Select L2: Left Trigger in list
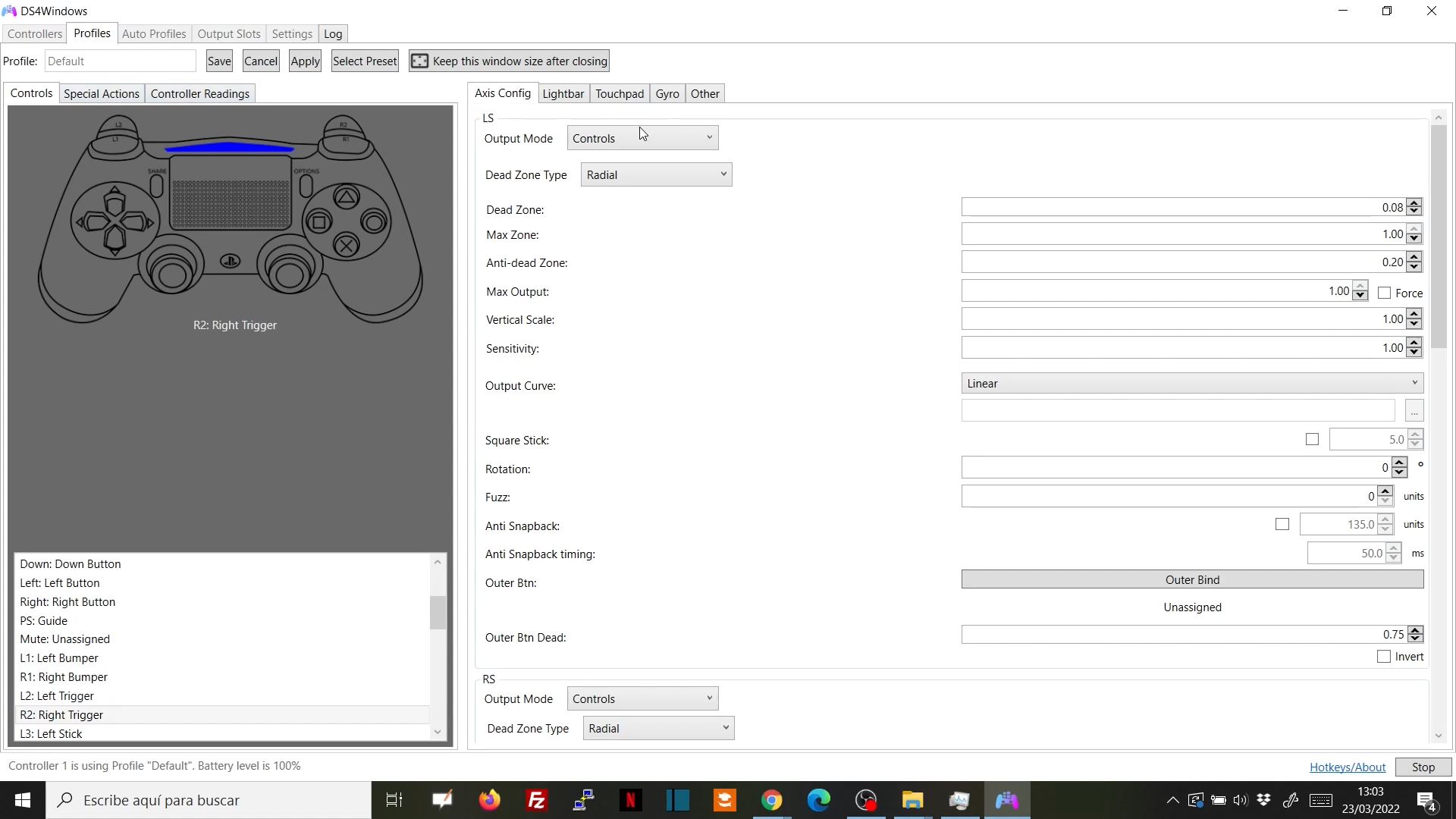The width and height of the screenshot is (1456, 819). click(x=222, y=695)
